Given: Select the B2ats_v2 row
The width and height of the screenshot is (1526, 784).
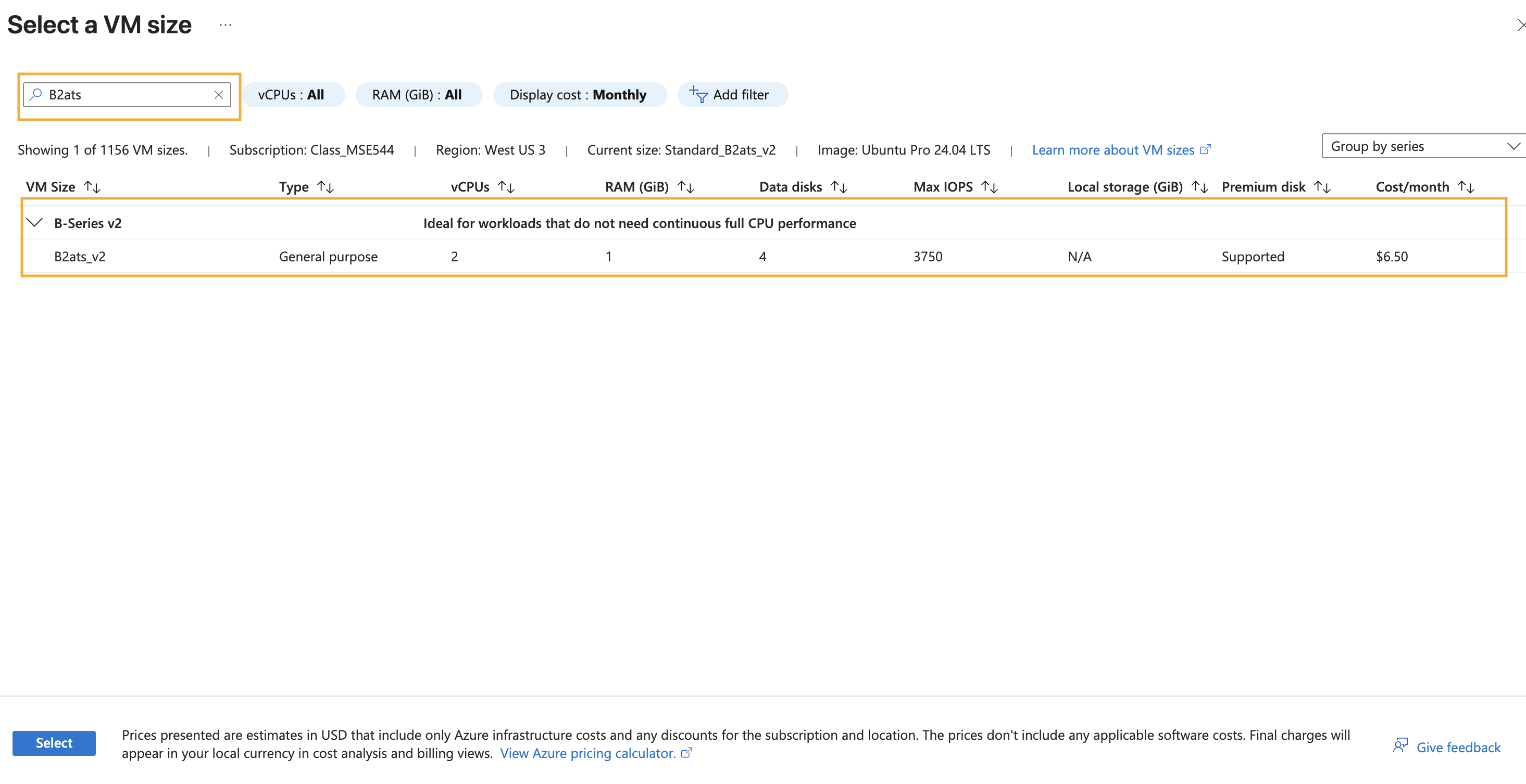Looking at the screenshot, I should point(80,257).
